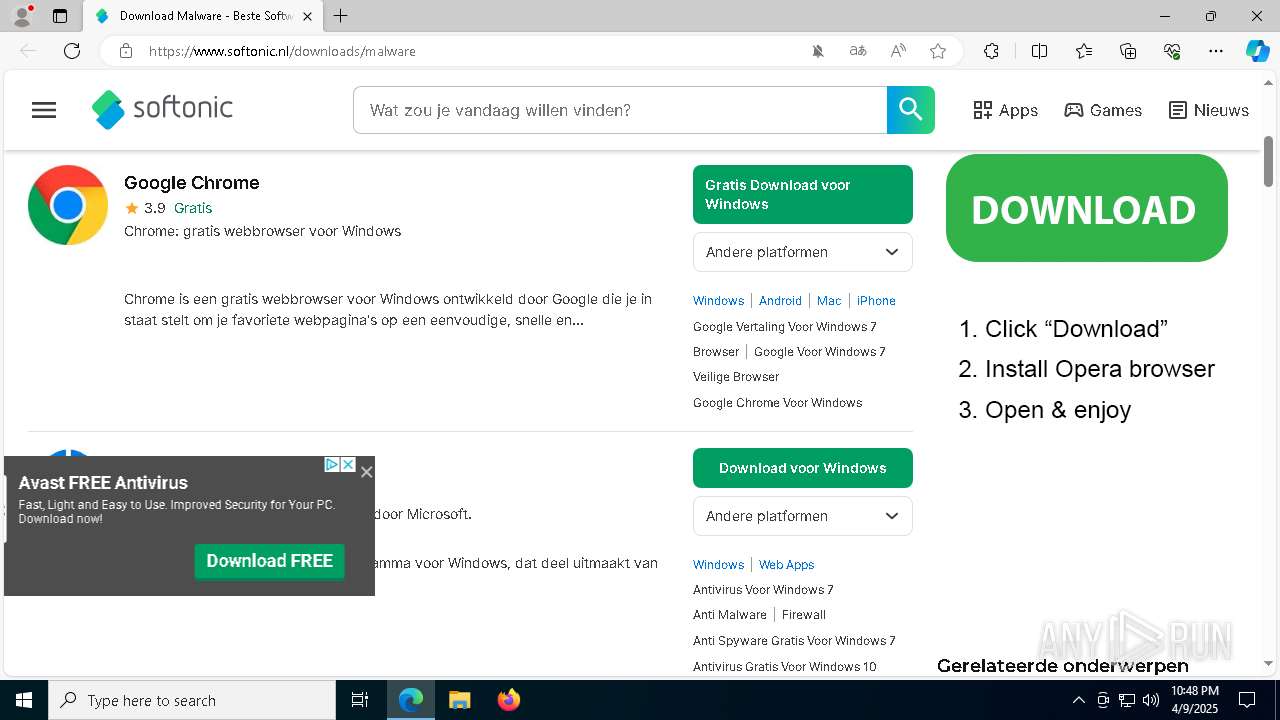Click the browser address bar URL

[x=282, y=51]
